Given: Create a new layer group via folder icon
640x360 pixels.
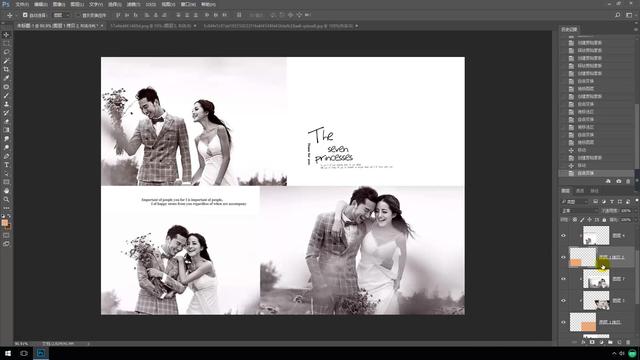Looking at the screenshot, I should coord(610,342).
